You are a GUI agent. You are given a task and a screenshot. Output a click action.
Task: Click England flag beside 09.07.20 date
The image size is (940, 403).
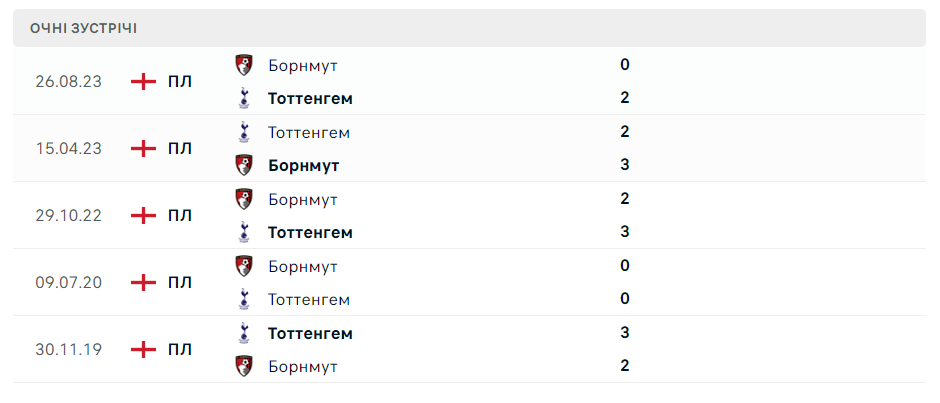pos(144,282)
